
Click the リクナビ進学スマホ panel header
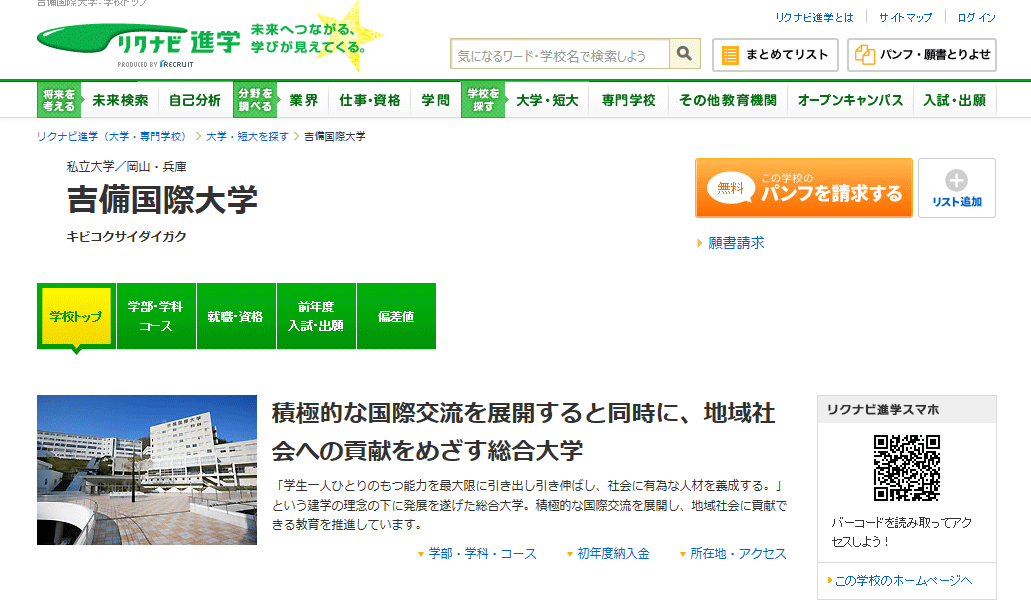tap(907, 409)
